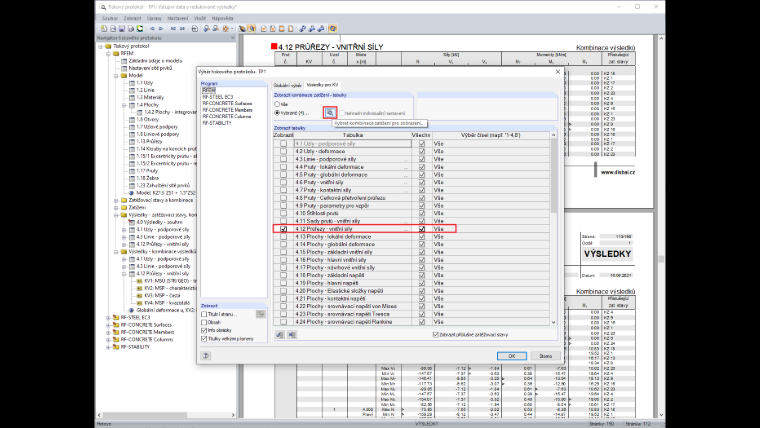Image resolution: width=760 pixels, height=428 pixels.
Task: Select RF-STABILITY in Program list
Action: coord(217,123)
